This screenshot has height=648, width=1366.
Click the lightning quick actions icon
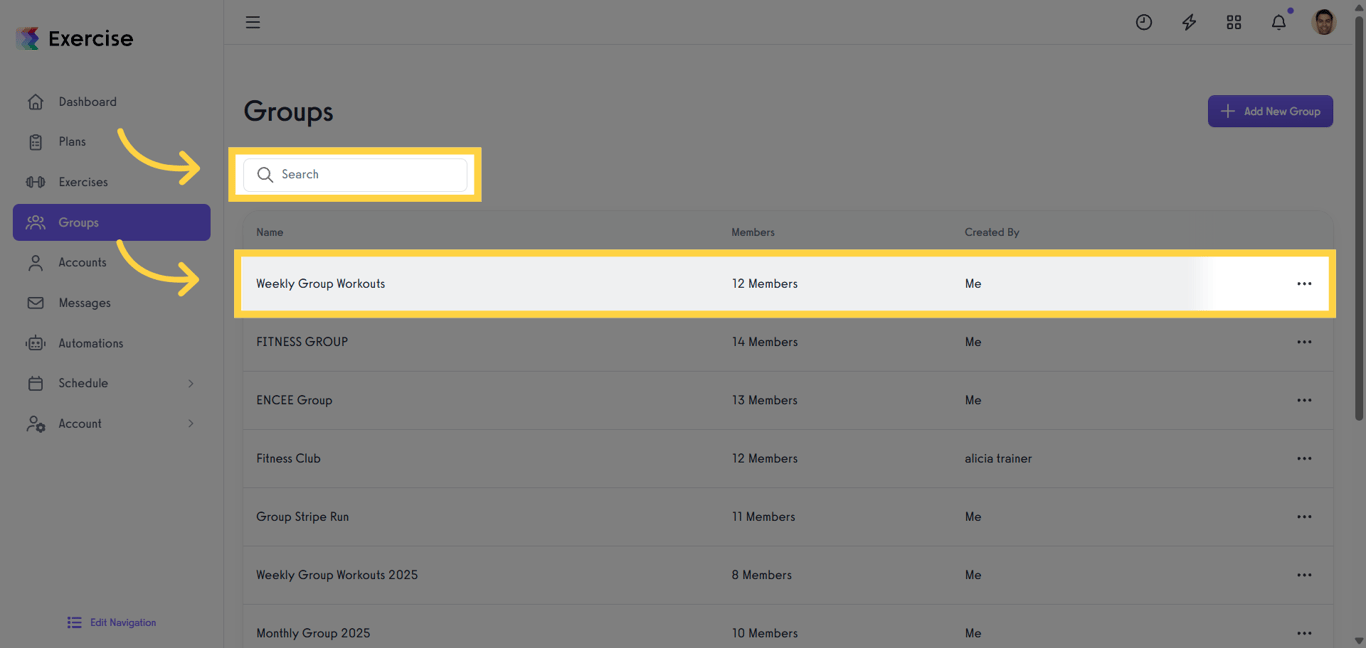click(1188, 21)
